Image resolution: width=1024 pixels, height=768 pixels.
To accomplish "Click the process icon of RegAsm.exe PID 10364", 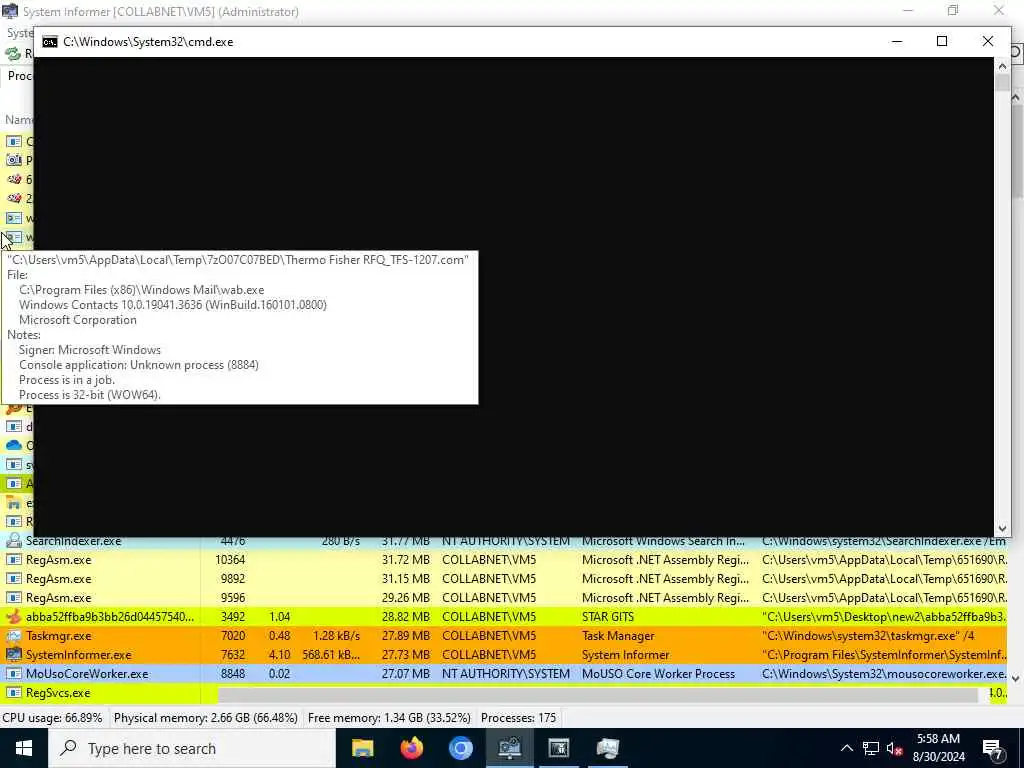I will point(14,560).
